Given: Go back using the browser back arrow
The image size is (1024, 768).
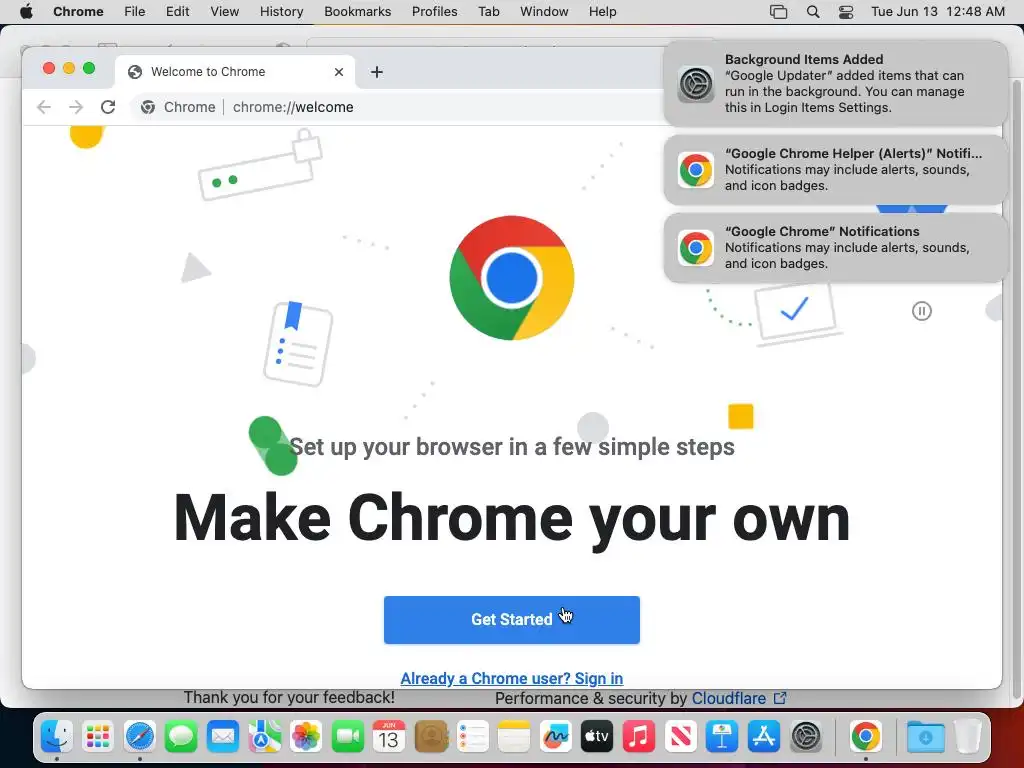Looking at the screenshot, I should click(x=44, y=107).
